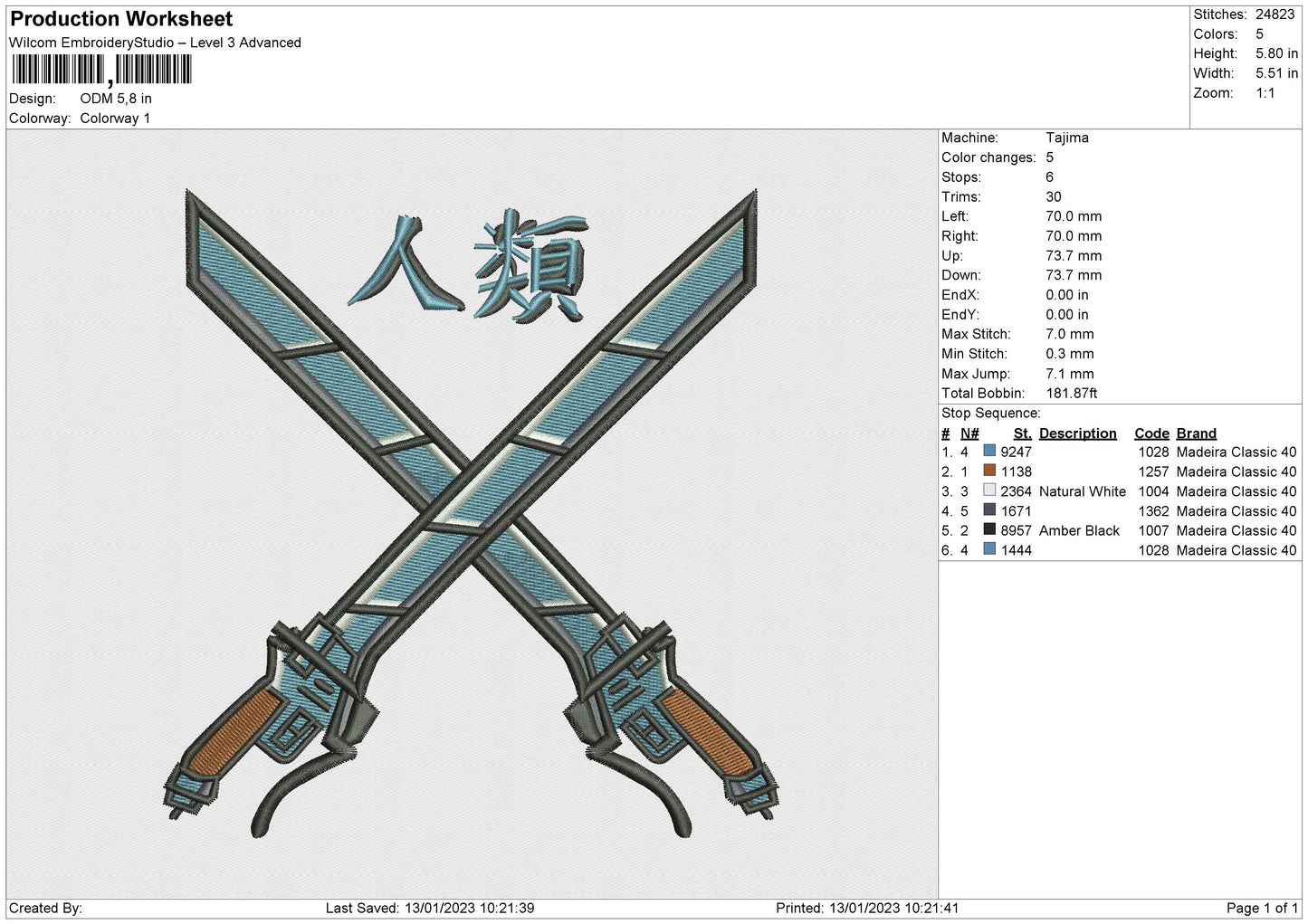Screen dimensions: 1308x924
Task: Click Madeira Classic 40 in stop row 1
Action: tap(1236, 452)
